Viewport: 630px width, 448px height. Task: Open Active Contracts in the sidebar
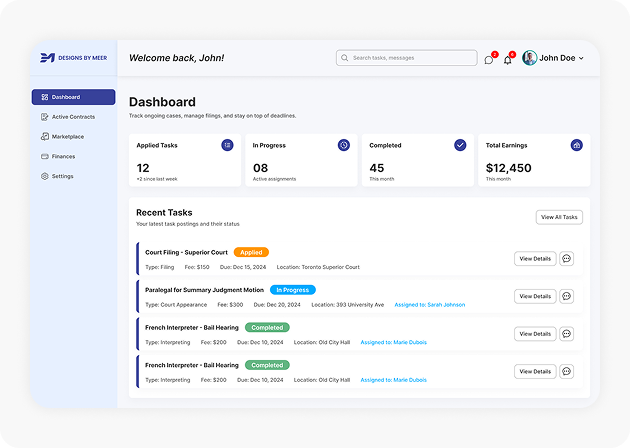(74, 117)
